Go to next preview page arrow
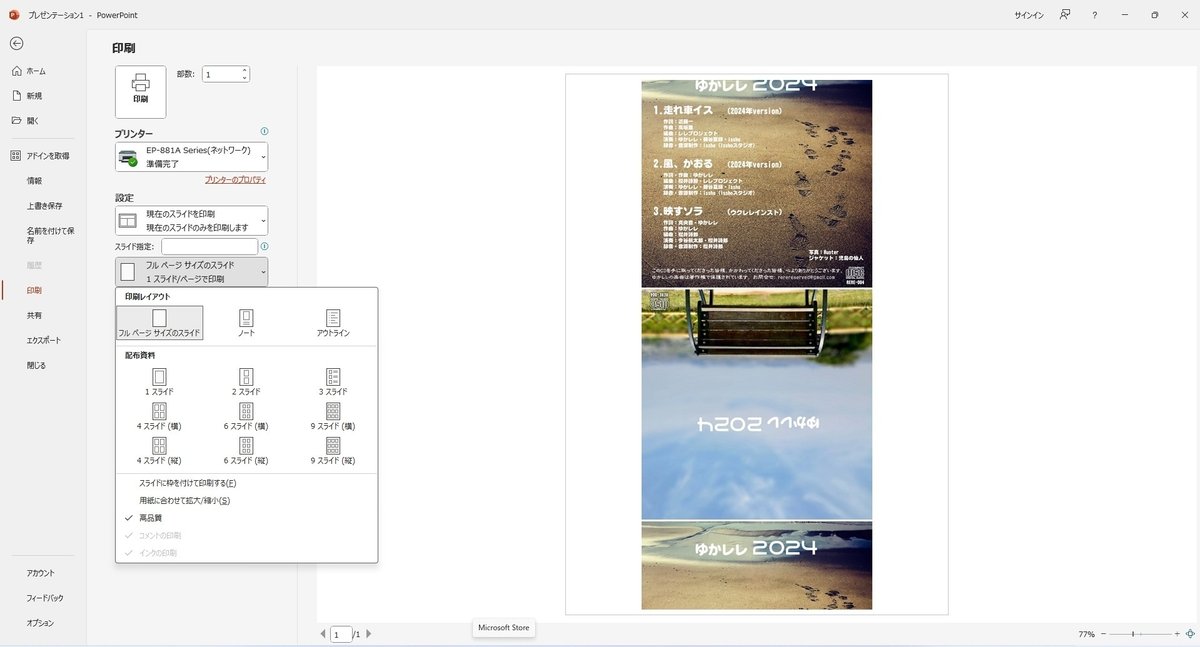The width and height of the screenshot is (1200, 647). point(368,634)
